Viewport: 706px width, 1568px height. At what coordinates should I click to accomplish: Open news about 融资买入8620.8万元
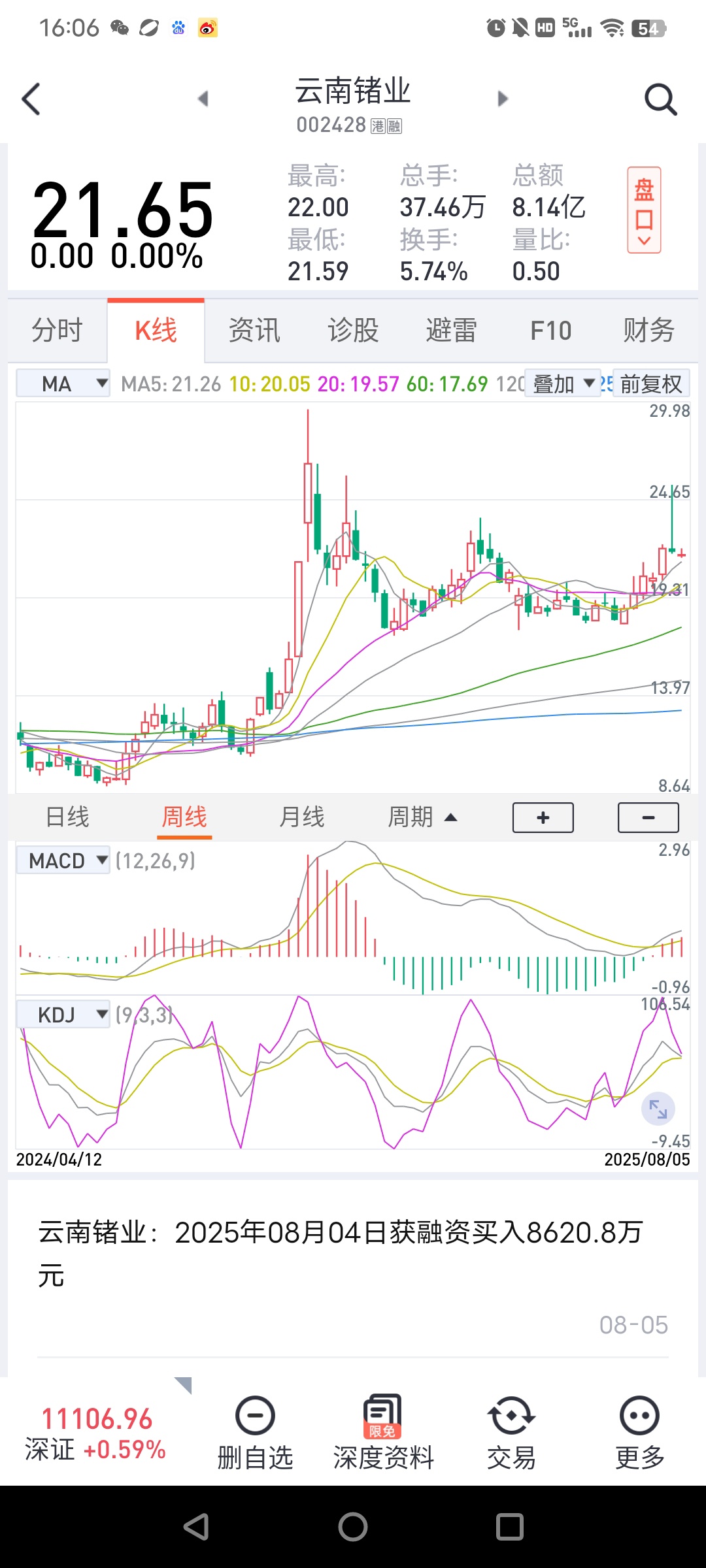[341, 1253]
